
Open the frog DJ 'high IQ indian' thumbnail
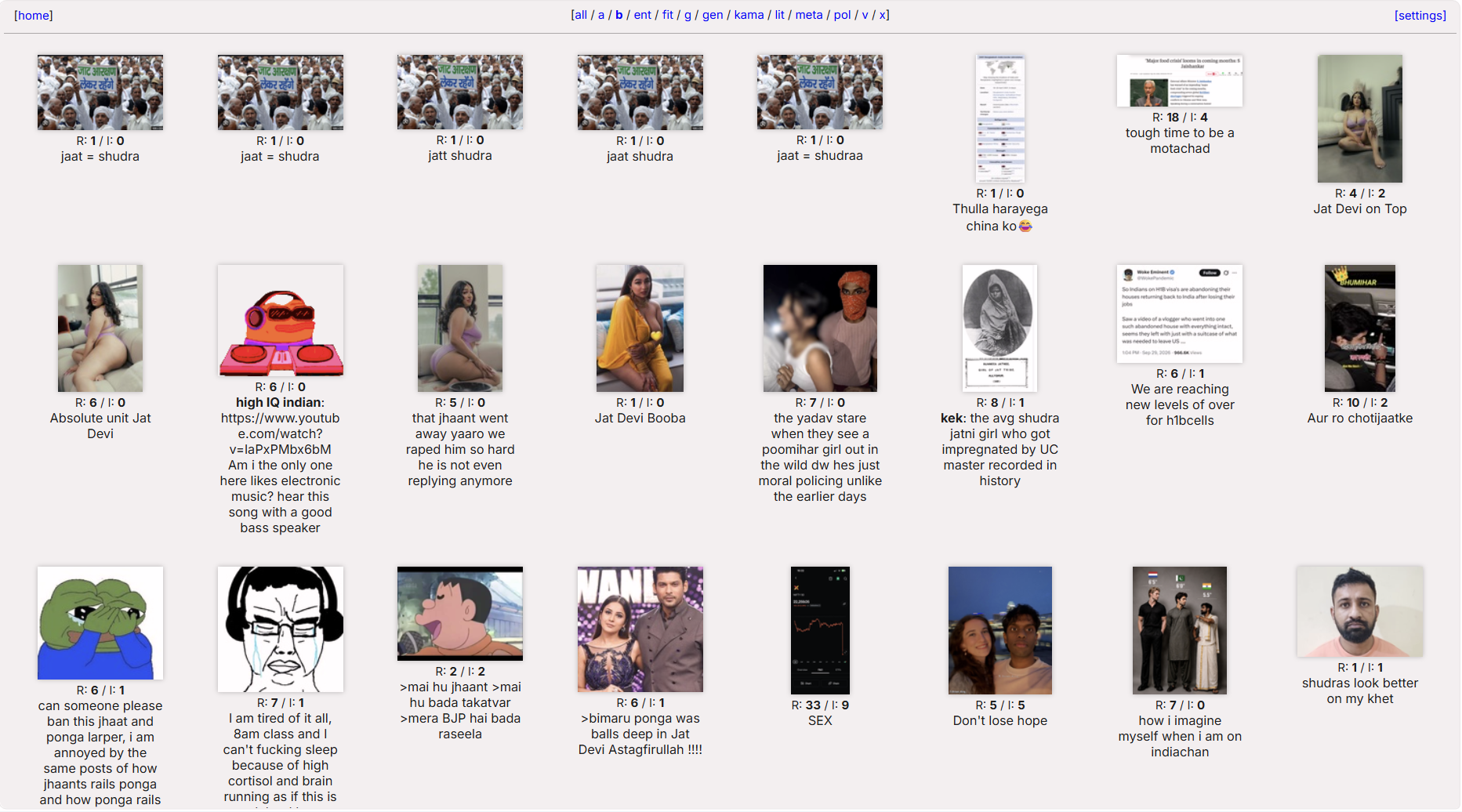(x=280, y=321)
